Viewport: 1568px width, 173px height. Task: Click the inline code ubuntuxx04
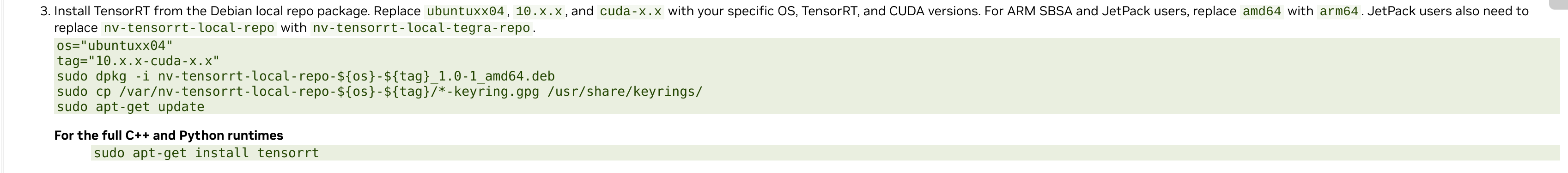point(466,12)
